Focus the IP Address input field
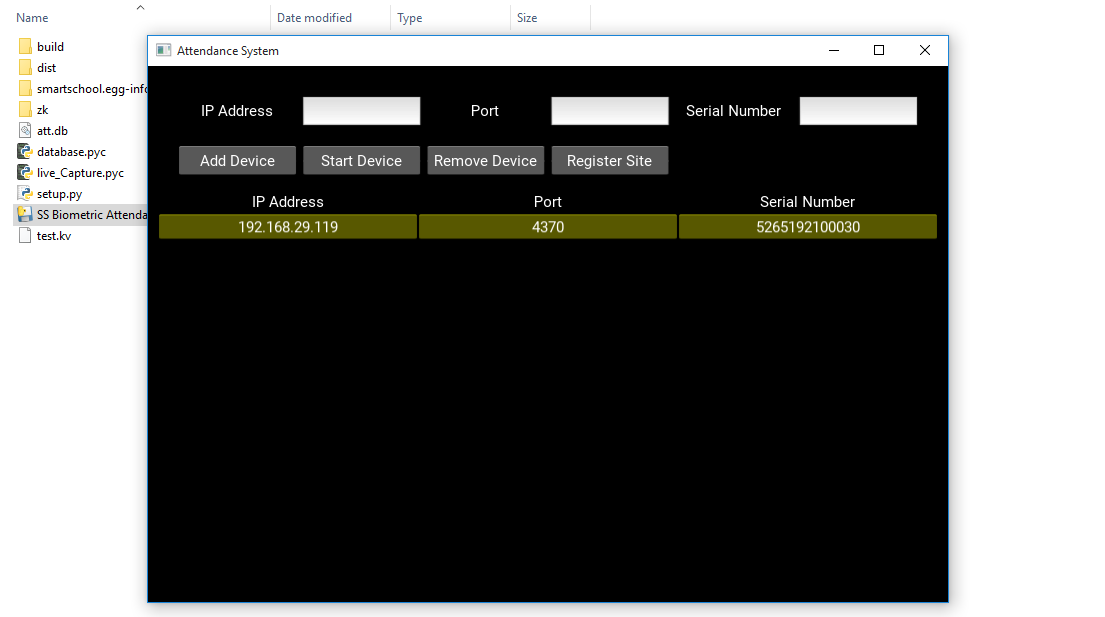The height and width of the screenshot is (617, 1105). pyautogui.click(x=361, y=111)
